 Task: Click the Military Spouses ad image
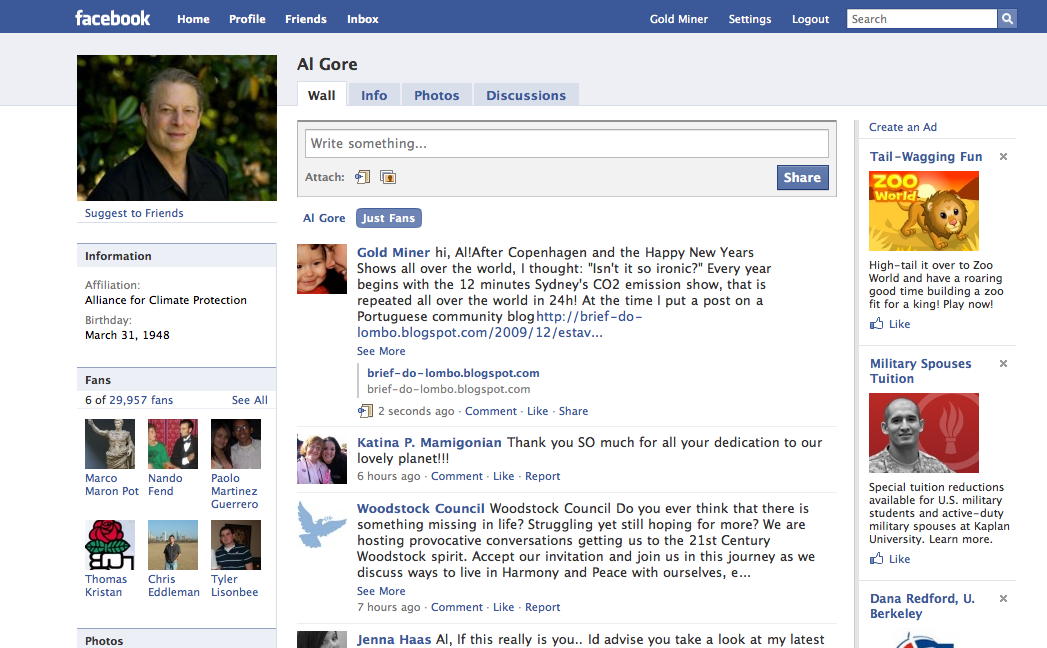pos(923,433)
